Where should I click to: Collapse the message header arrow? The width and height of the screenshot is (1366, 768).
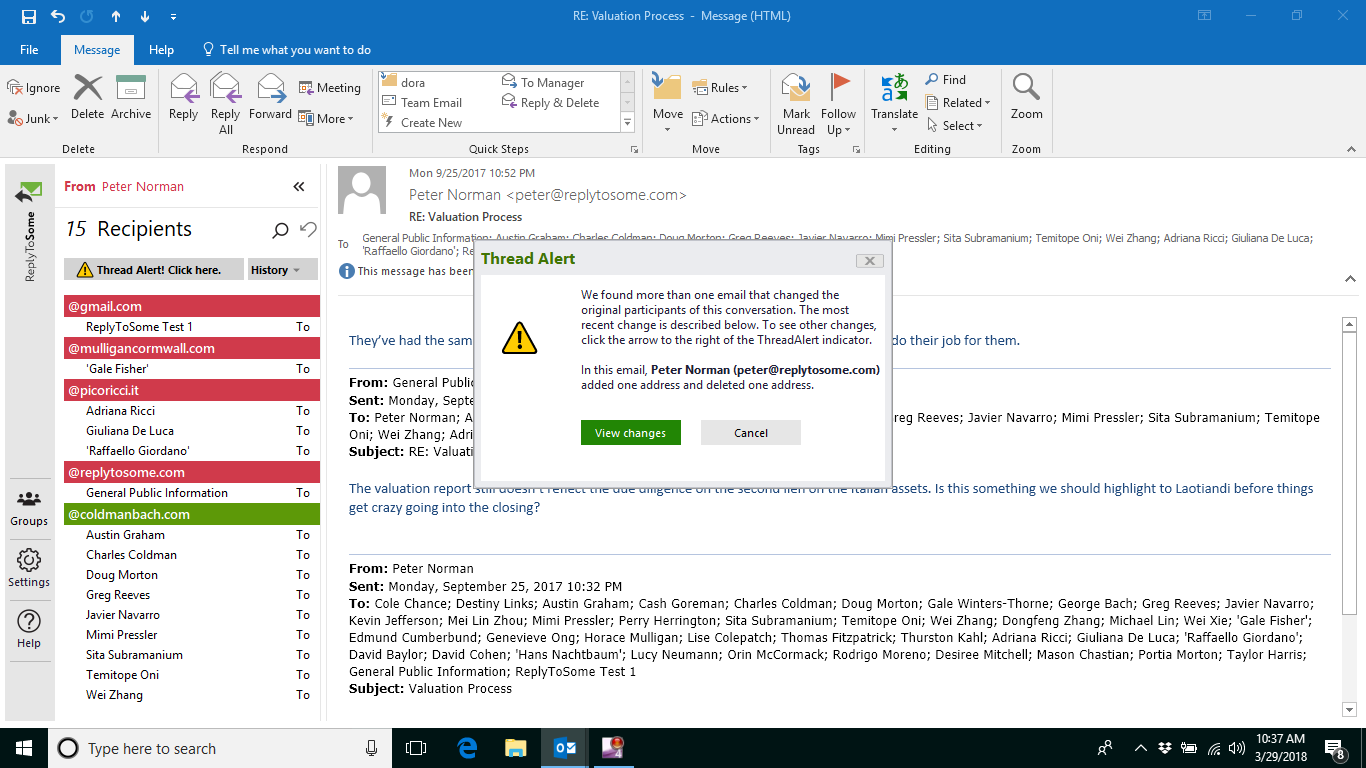pos(1349,278)
